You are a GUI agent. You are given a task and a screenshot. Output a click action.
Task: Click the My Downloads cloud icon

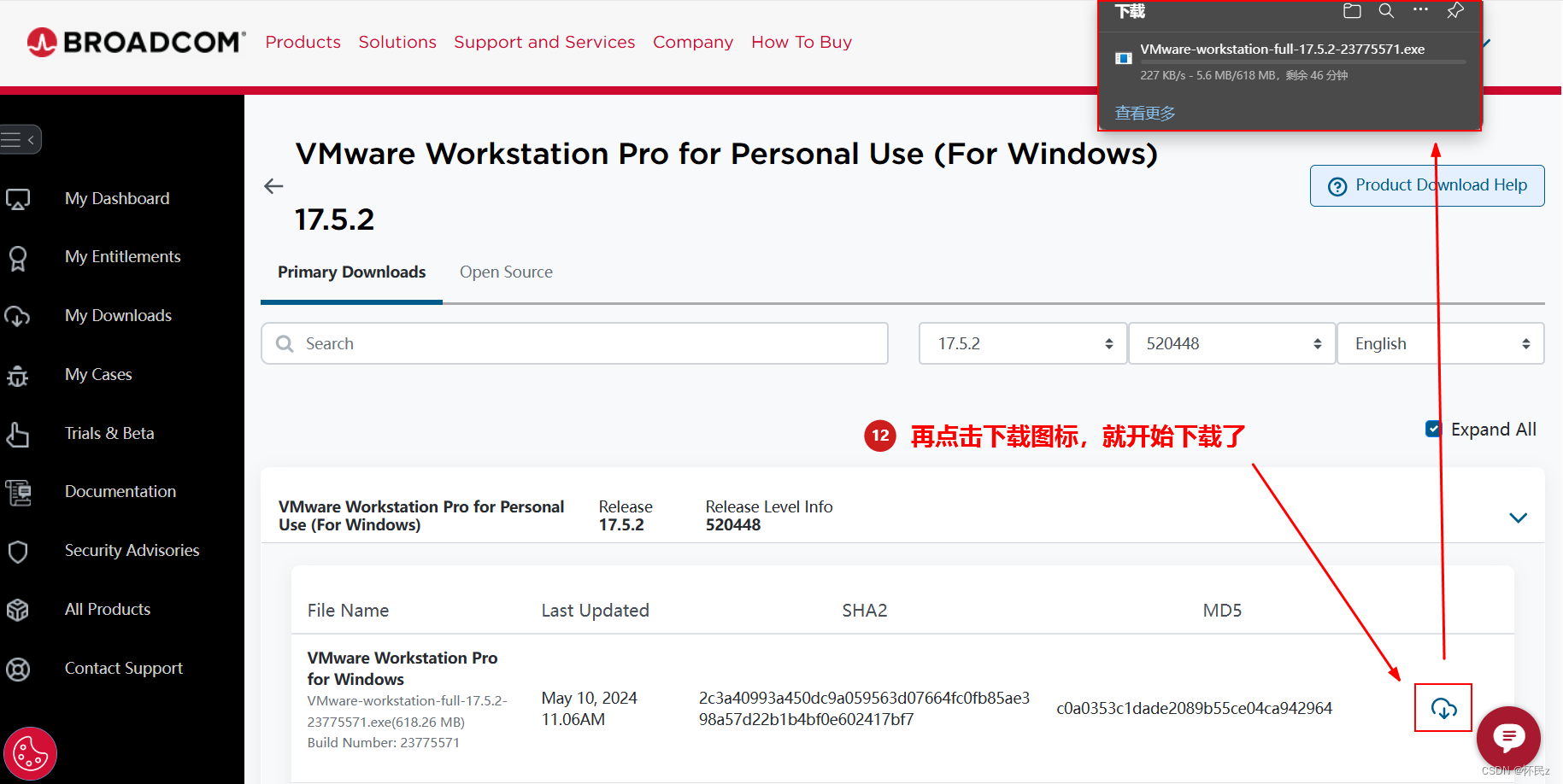click(18, 316)
